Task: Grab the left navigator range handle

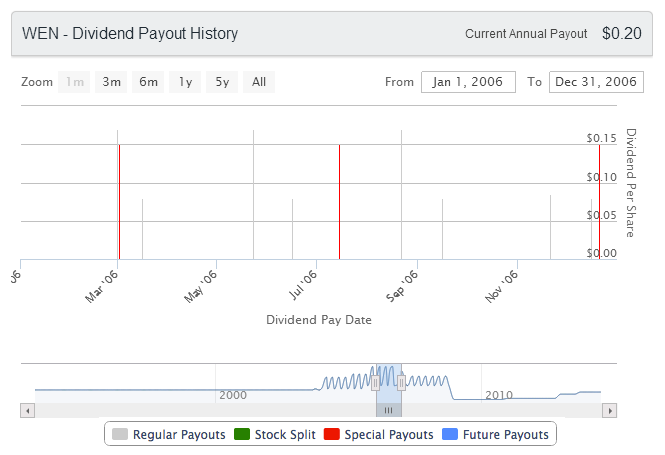Action: tap(375, 383)
